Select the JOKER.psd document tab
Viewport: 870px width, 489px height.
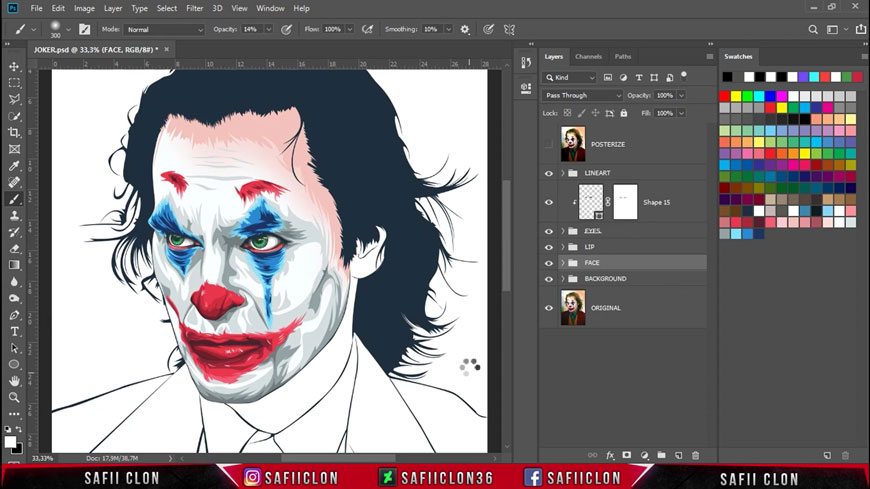(95, 50)
